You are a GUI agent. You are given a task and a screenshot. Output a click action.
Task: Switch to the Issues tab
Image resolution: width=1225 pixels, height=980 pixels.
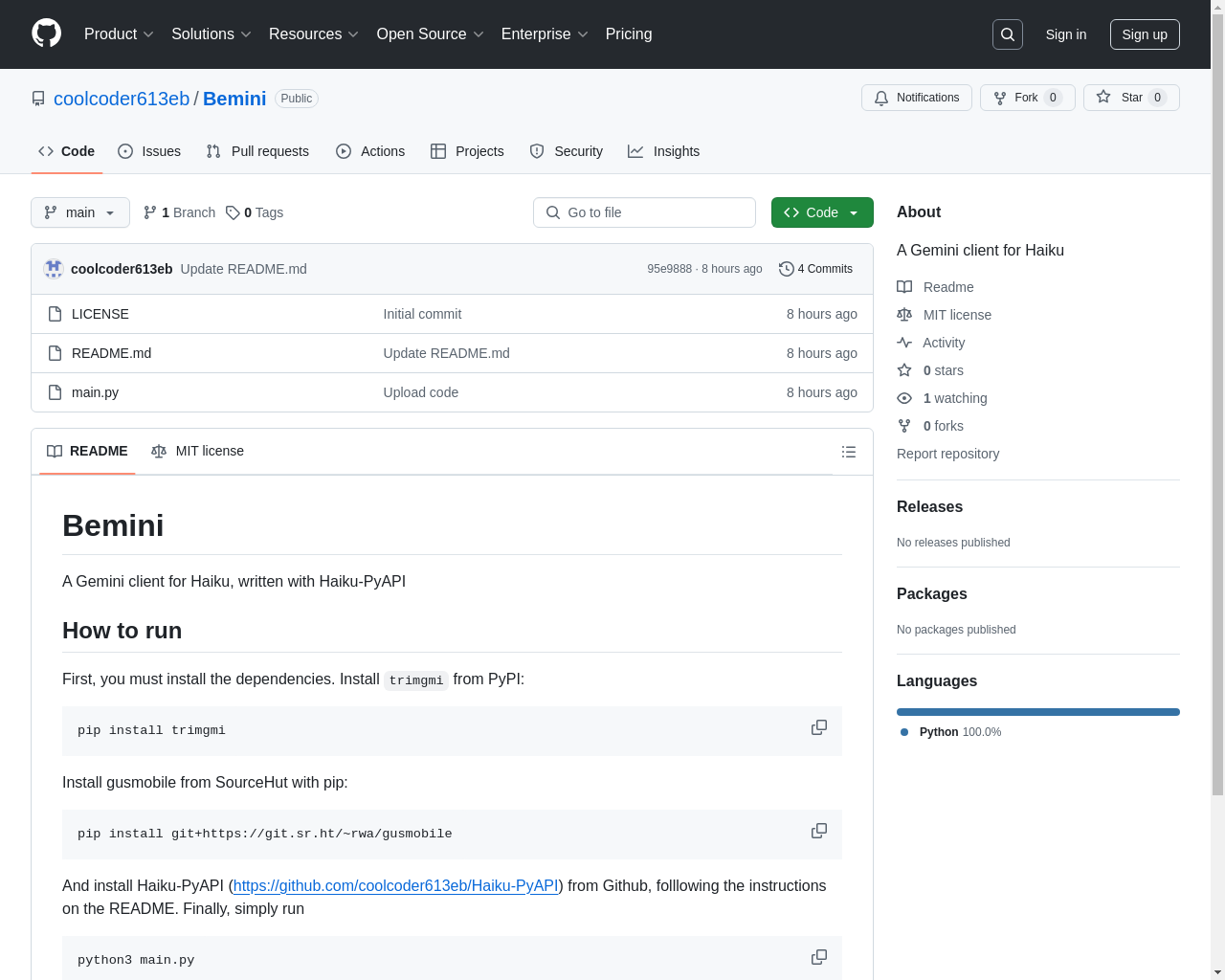(x=149, y=151)
